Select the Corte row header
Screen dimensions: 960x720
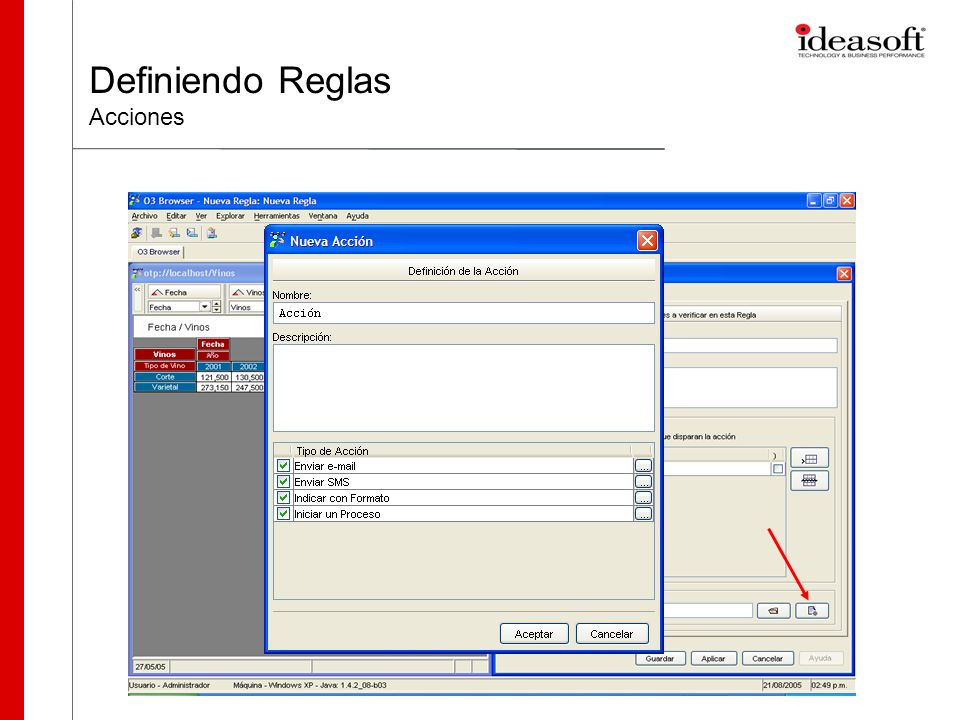click(165, 377)
